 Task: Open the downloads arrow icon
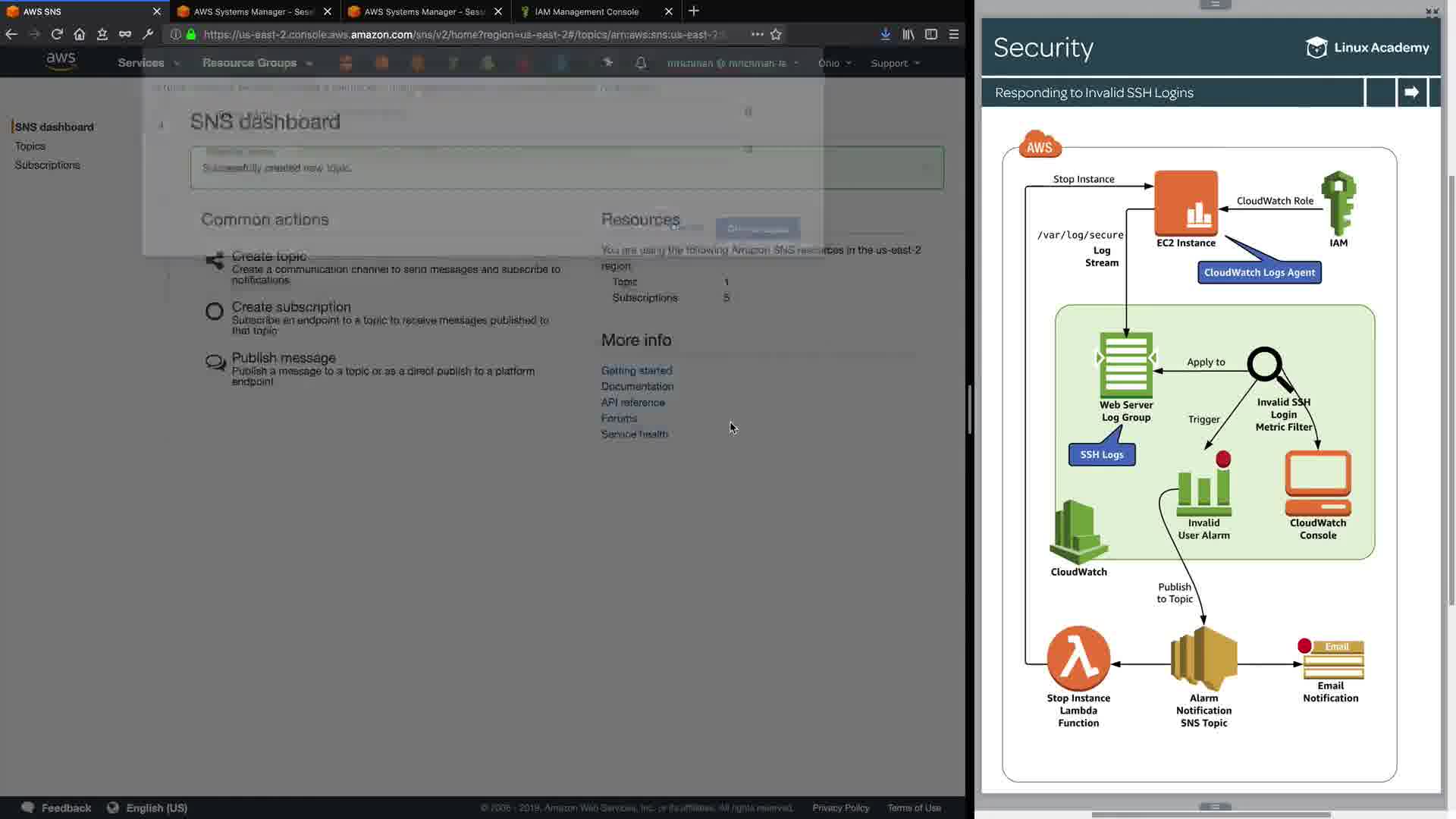885,34
